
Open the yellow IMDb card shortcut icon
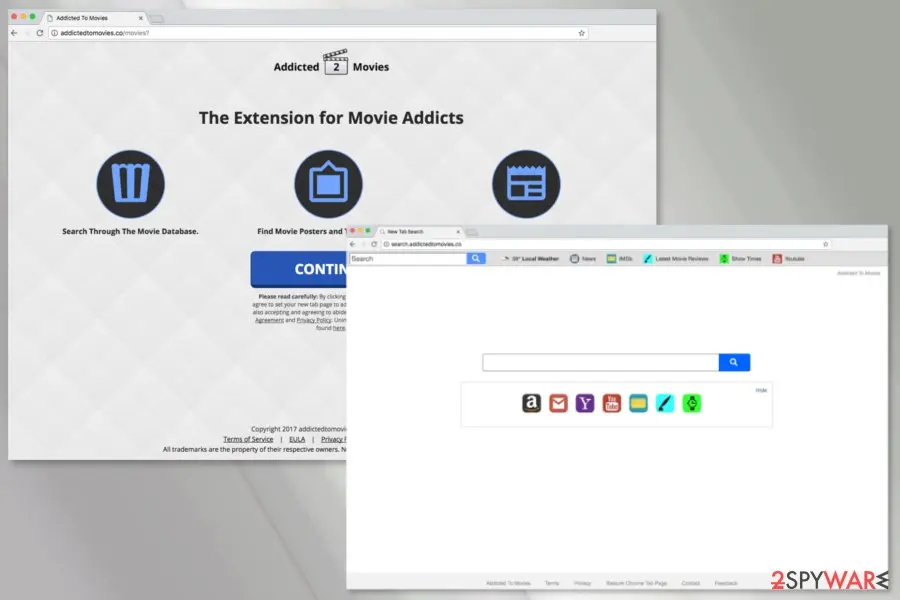pos(638,403)
